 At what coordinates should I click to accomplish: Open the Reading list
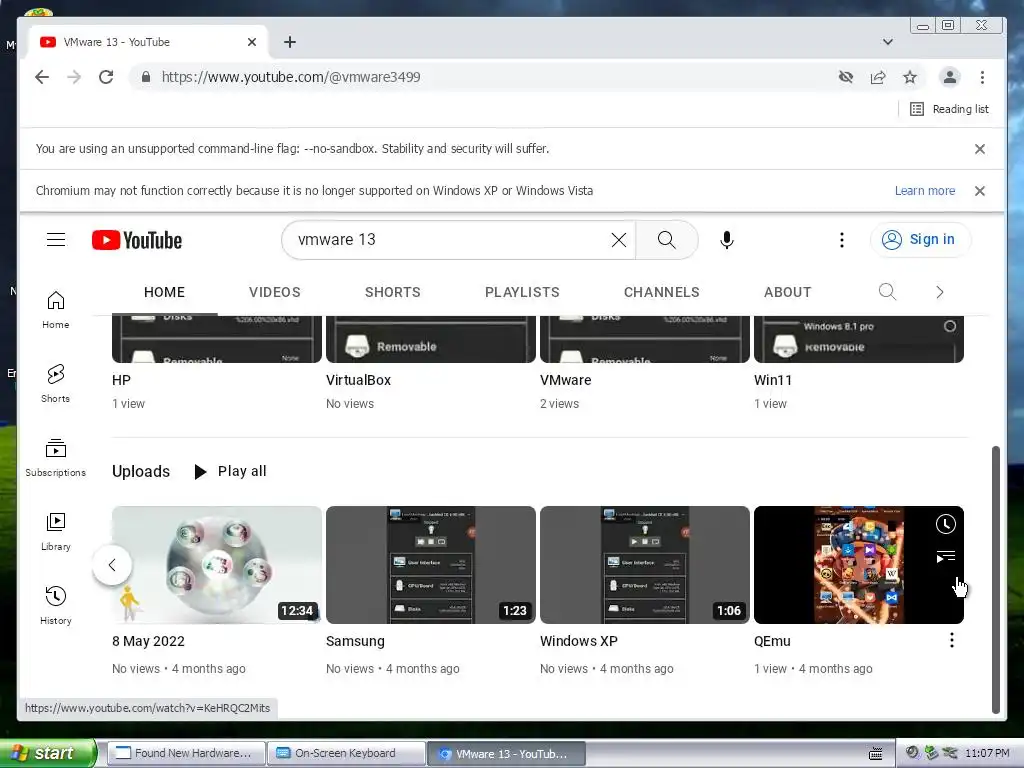tap(950, 109)
